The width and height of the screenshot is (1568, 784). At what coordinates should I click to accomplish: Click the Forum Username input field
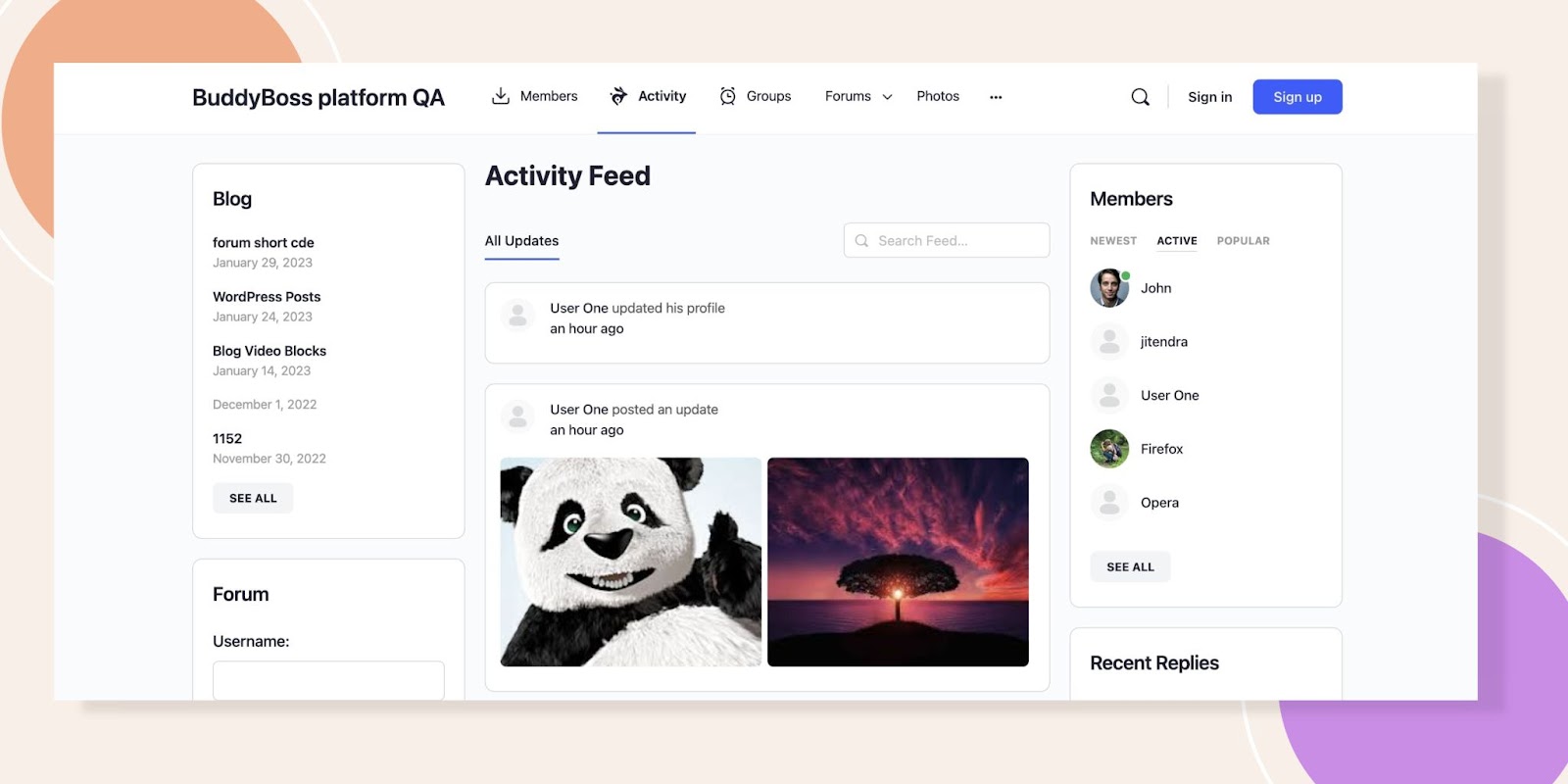pyautogui.click(x=328, y=680)
